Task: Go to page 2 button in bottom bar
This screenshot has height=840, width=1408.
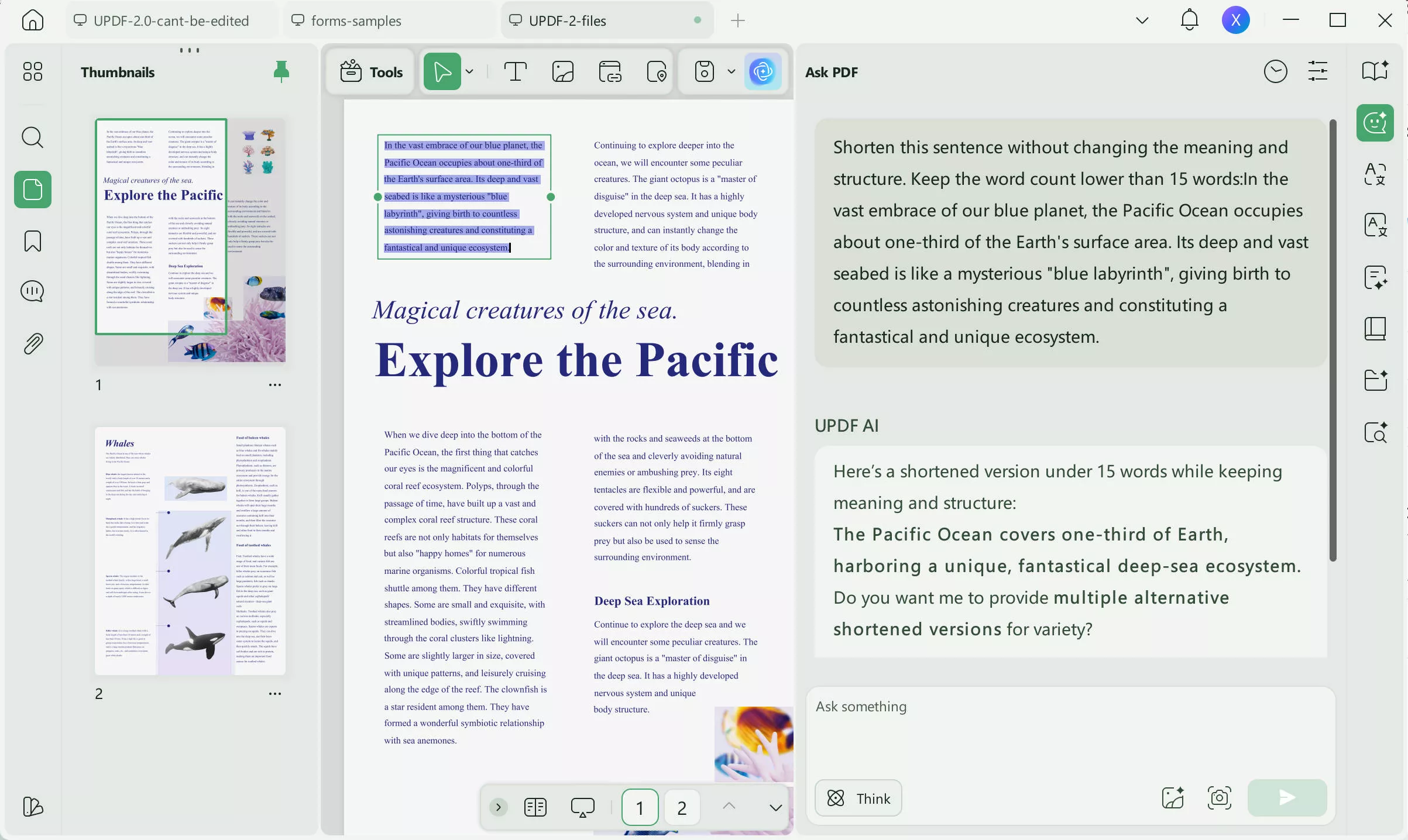Action: point(682,807)
